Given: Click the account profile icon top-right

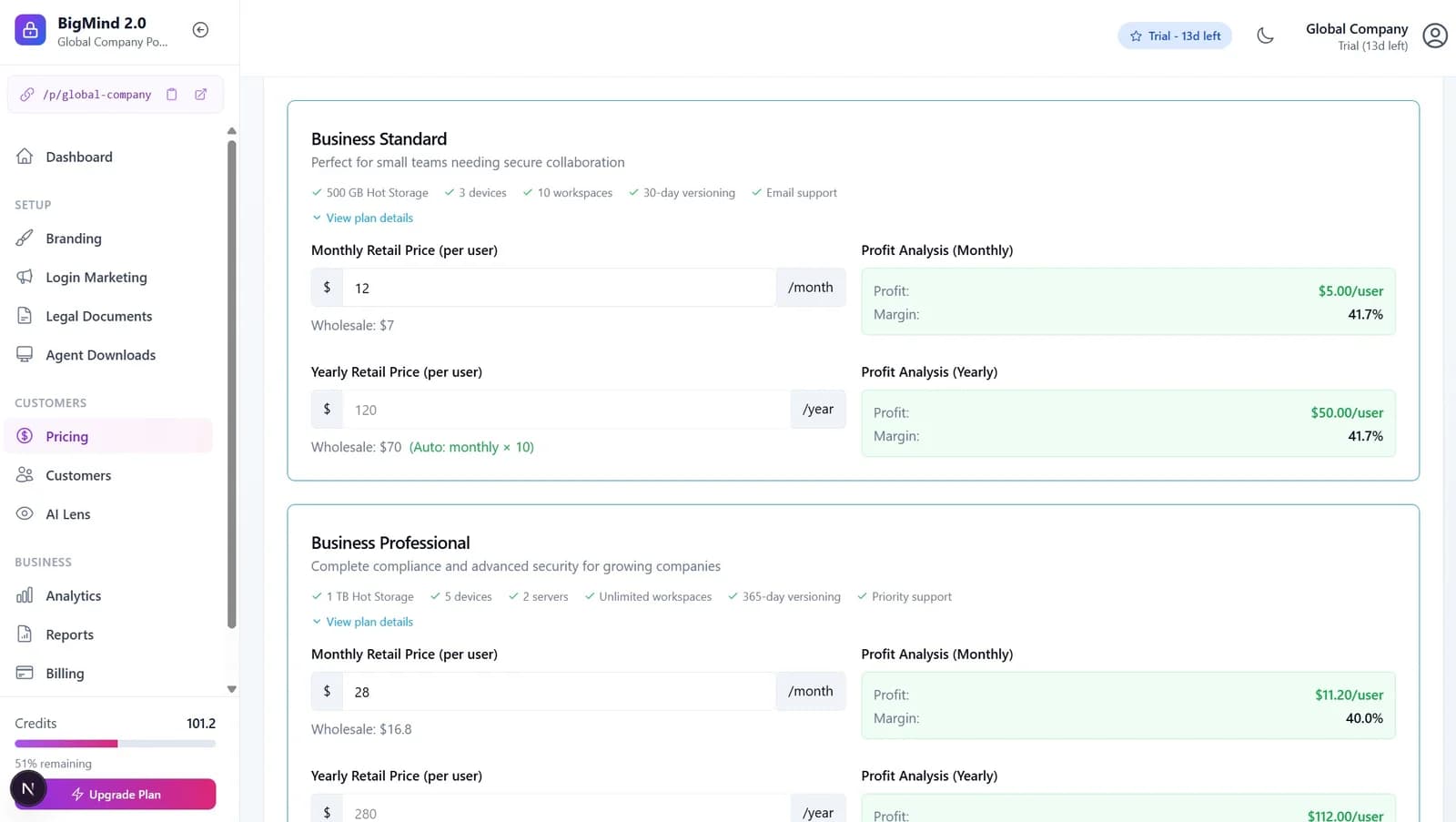Looking at the screenshot, I should point(1435,36).
